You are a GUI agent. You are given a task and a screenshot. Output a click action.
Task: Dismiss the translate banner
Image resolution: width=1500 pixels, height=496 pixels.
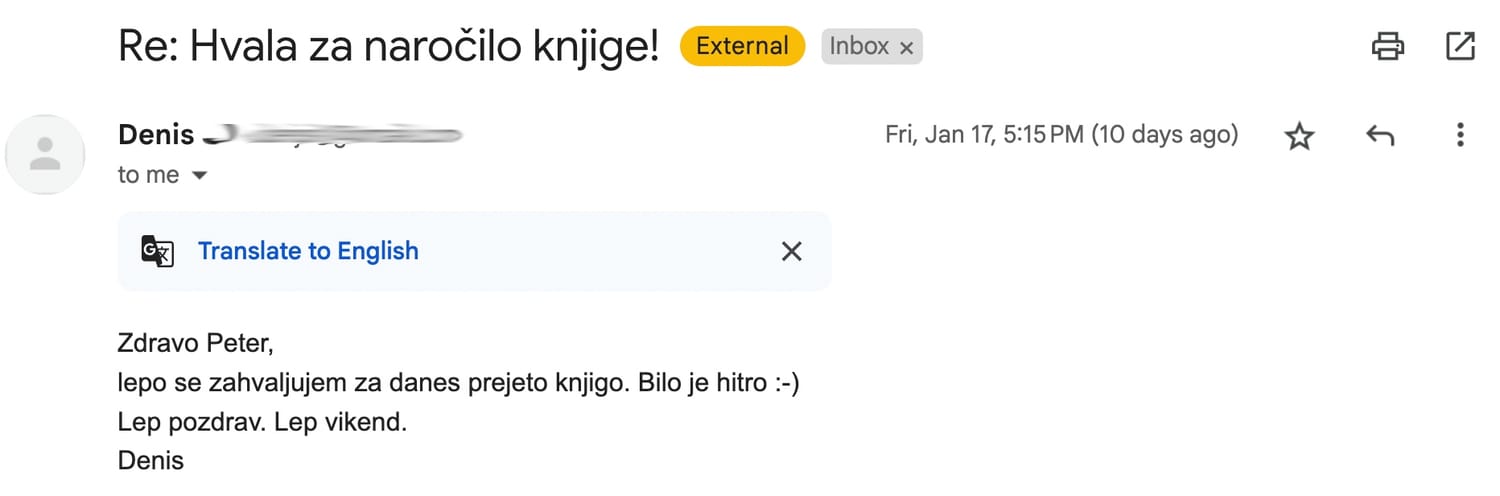click(x=791, y=251)
